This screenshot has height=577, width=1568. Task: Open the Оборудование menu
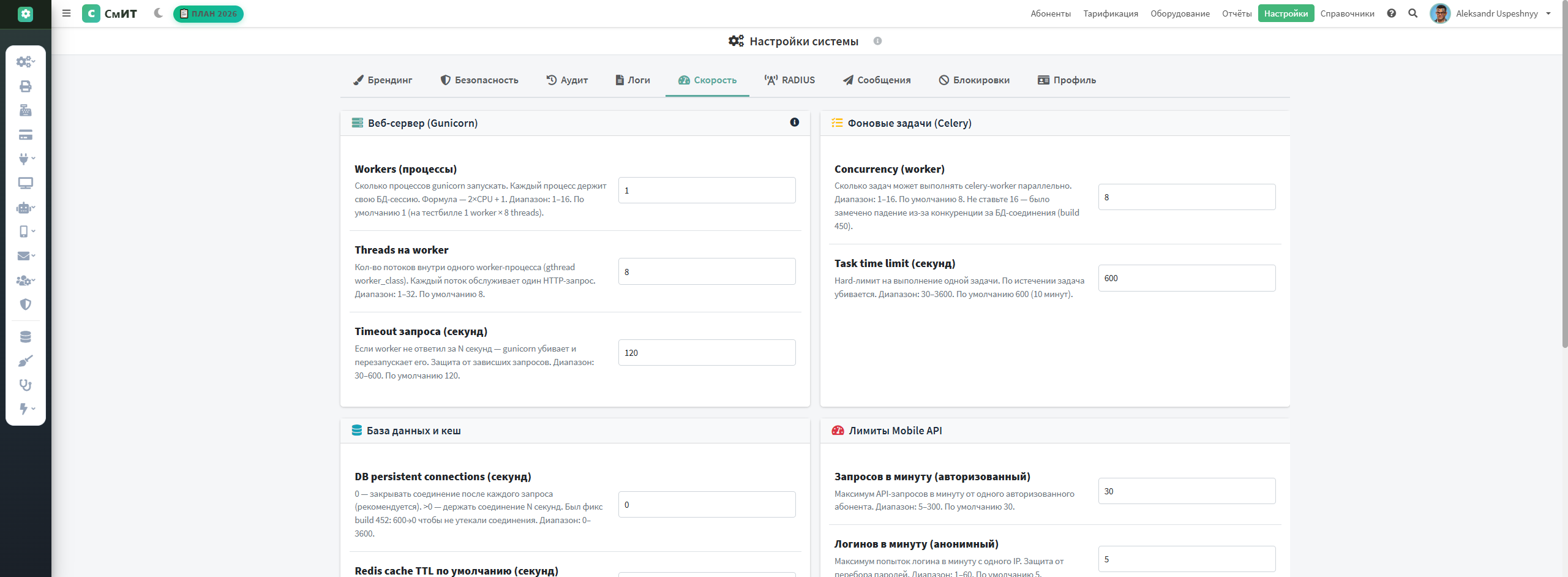point(1180,13)
